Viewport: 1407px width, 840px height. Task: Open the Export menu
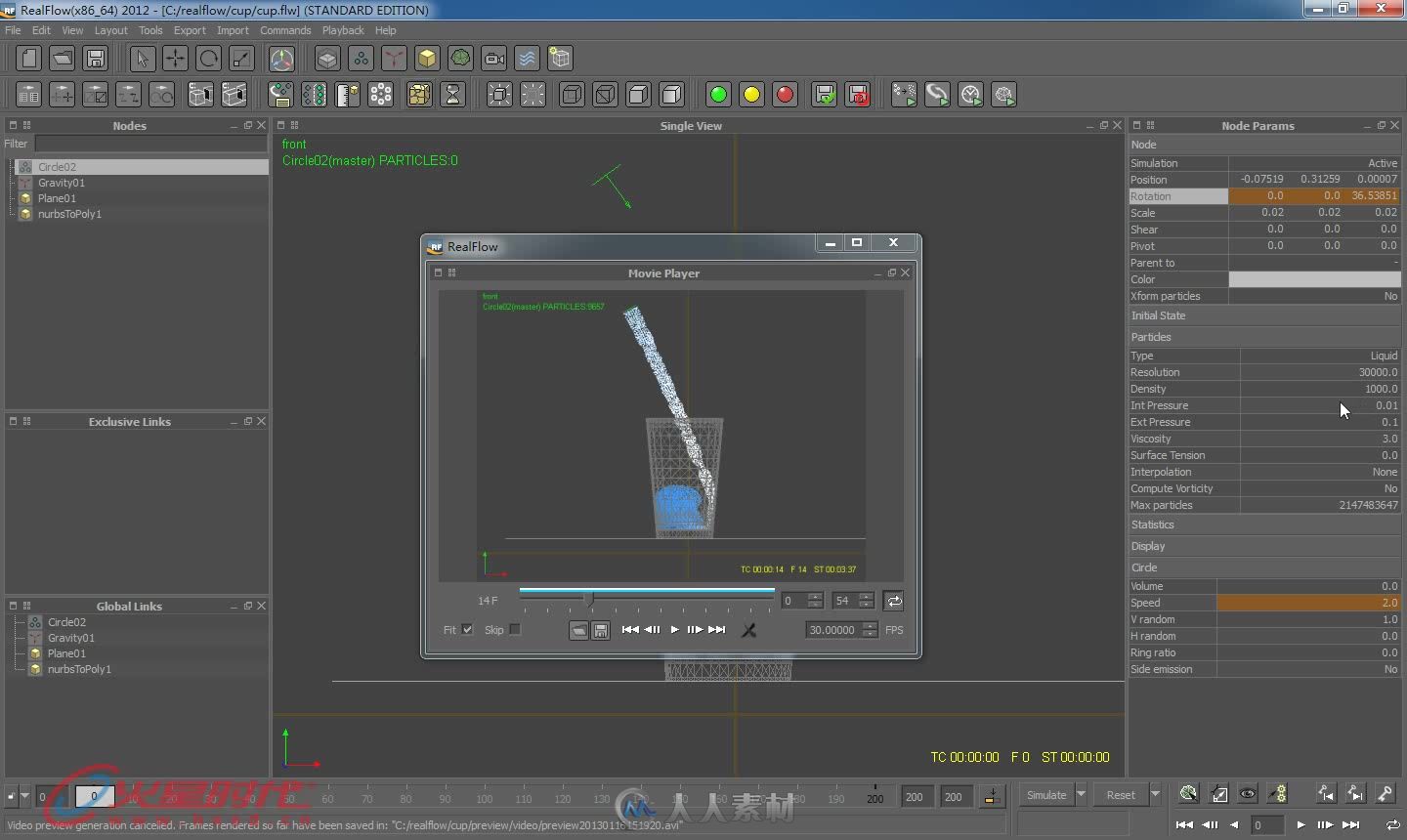point(190,30)
